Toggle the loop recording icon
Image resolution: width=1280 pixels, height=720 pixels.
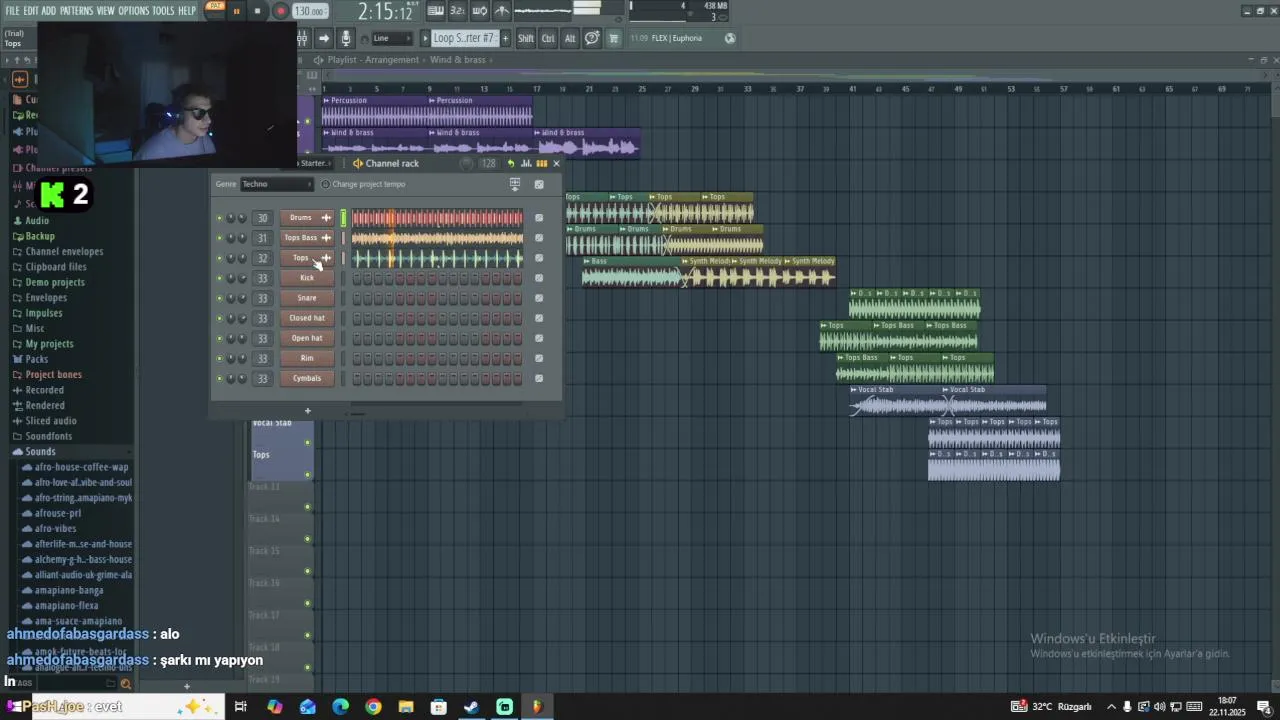pyautogui.click(x=480, y=11)
